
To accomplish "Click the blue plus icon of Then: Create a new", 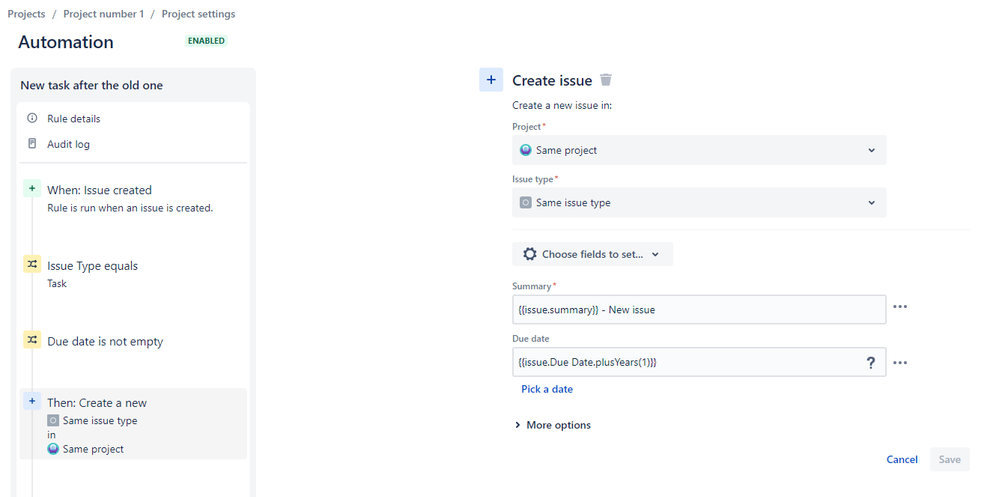I will click(32, 401).
